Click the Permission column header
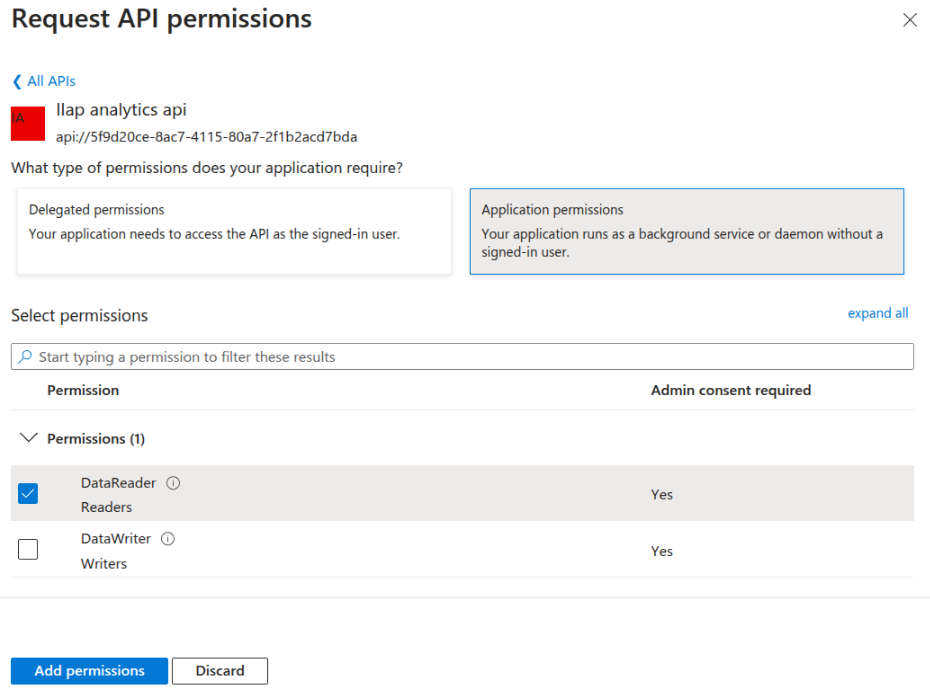The height and width of the screenshot is (700, 930). [83, 390]
